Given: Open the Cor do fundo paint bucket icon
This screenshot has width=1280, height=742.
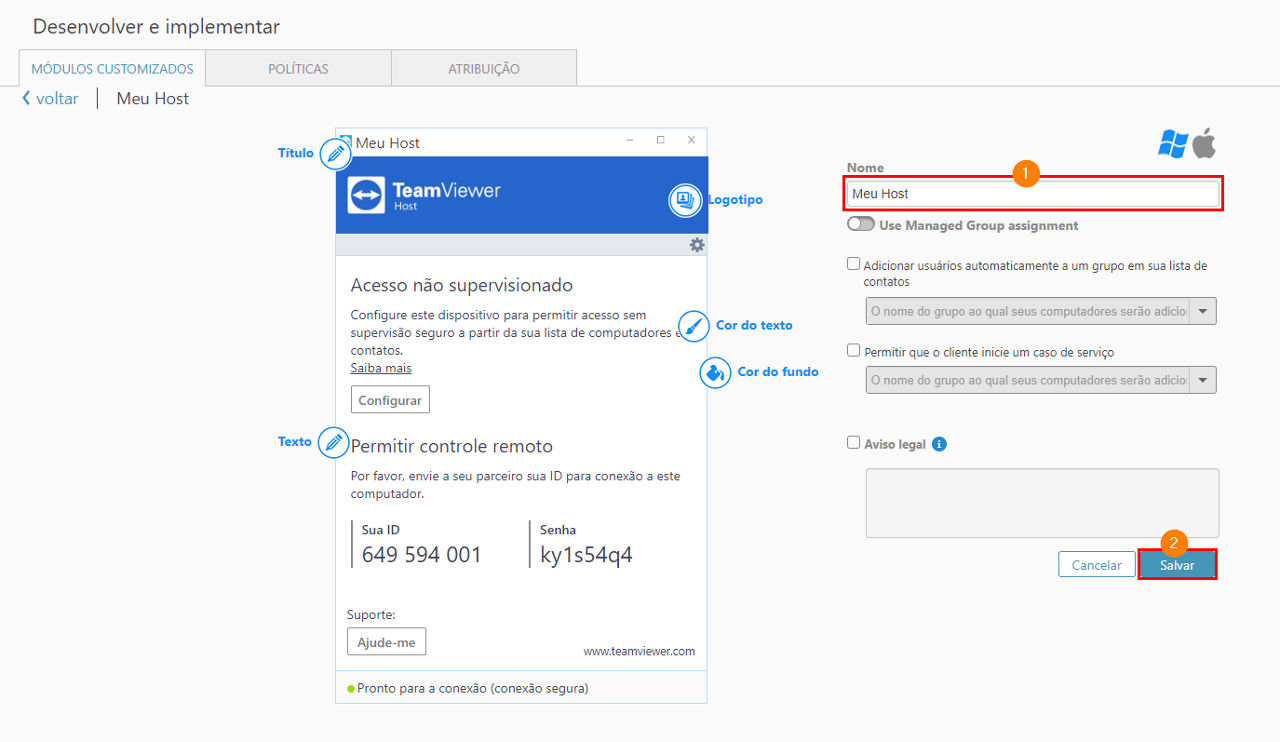Looking at the screenshot, I should click(715, 373).
